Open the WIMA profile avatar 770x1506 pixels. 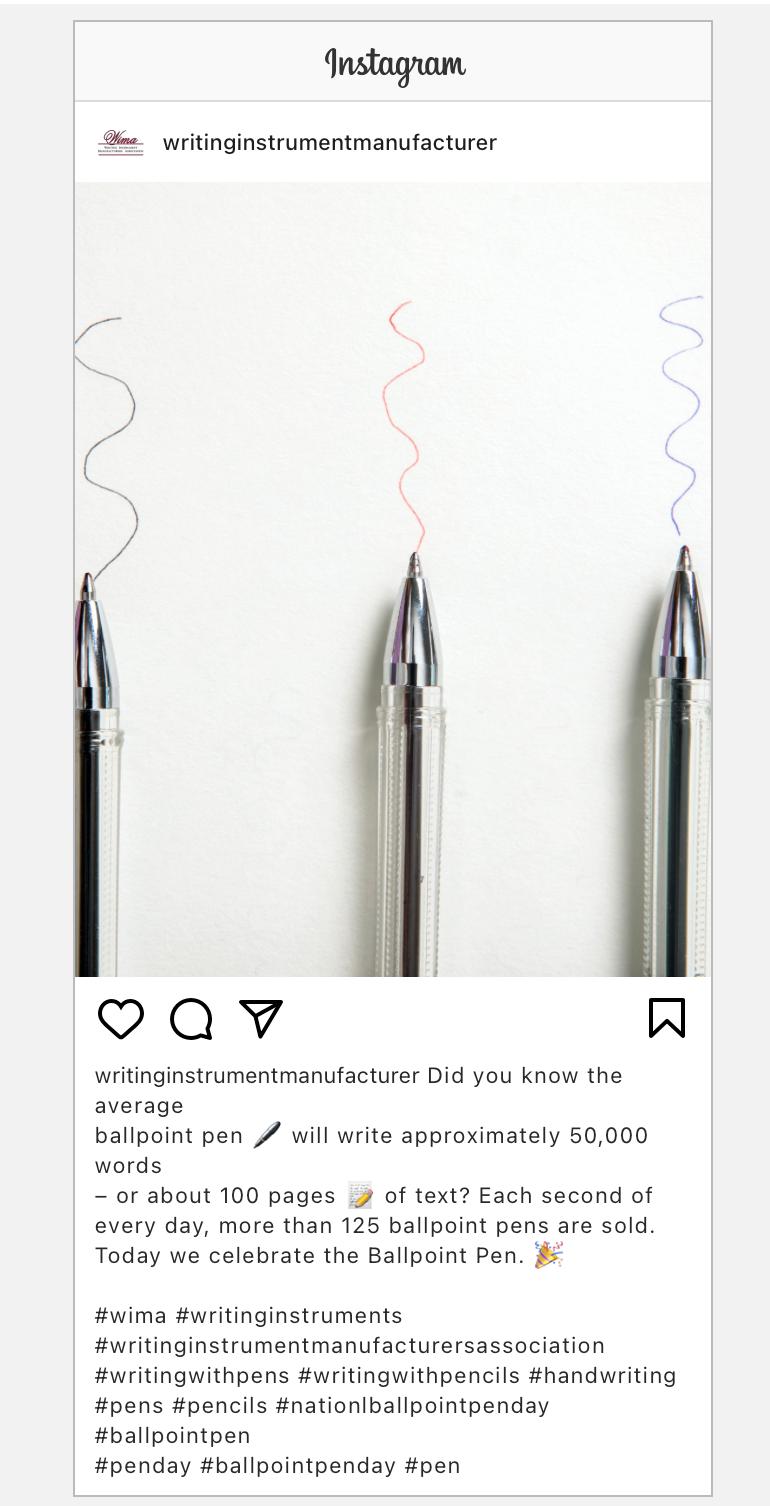click(121, 142)
